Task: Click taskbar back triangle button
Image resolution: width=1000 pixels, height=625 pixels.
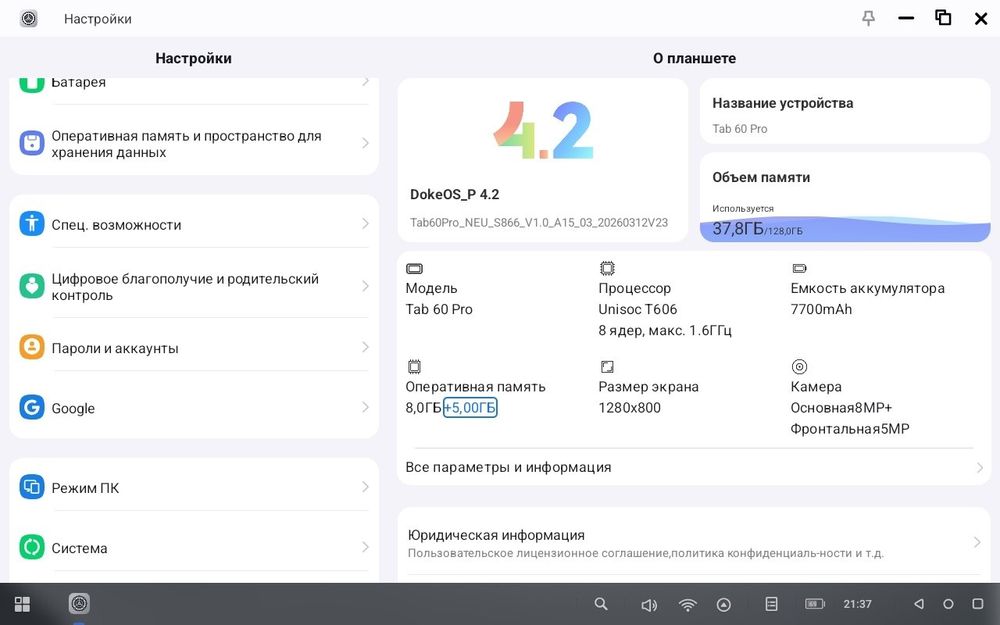Action: 918,604
